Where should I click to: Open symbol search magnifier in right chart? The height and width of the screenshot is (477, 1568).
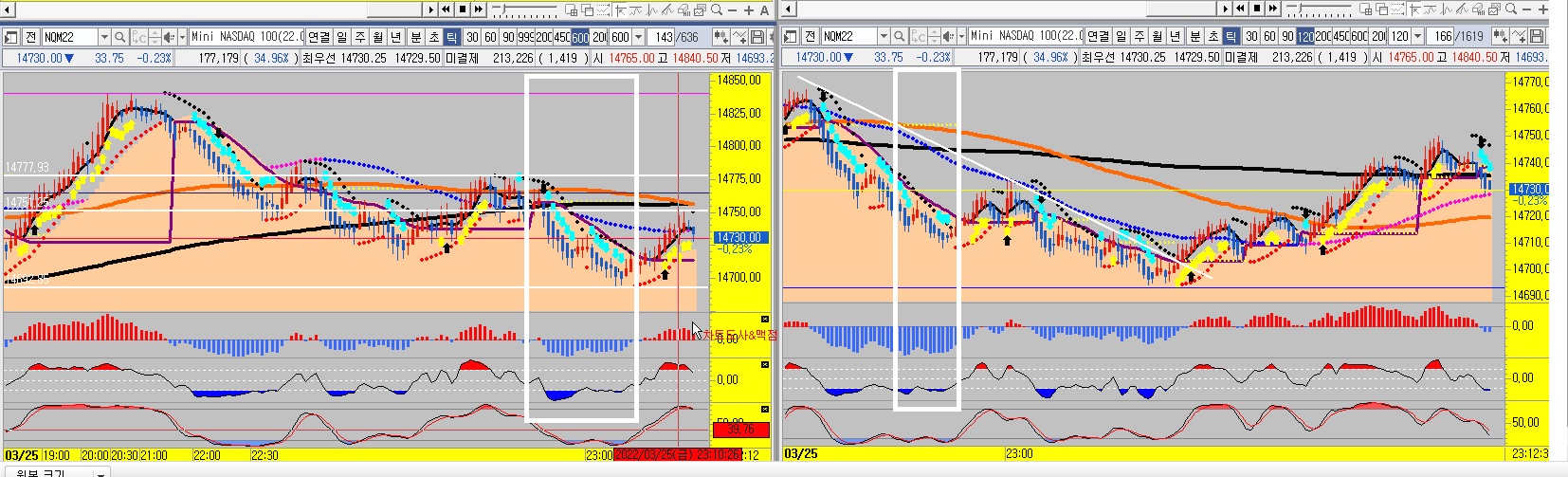click(x=899, y=37)
